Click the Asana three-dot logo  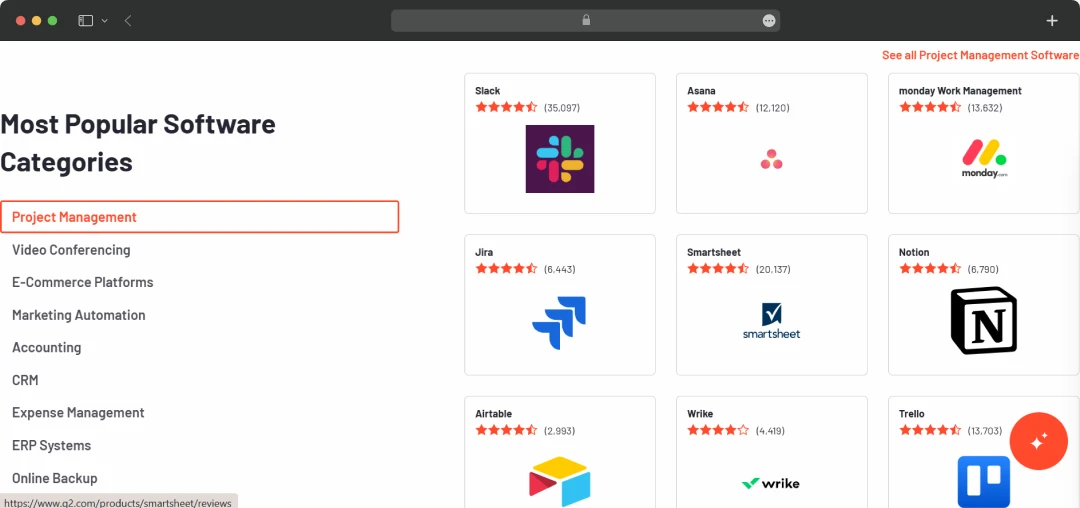tap(771, 159)
